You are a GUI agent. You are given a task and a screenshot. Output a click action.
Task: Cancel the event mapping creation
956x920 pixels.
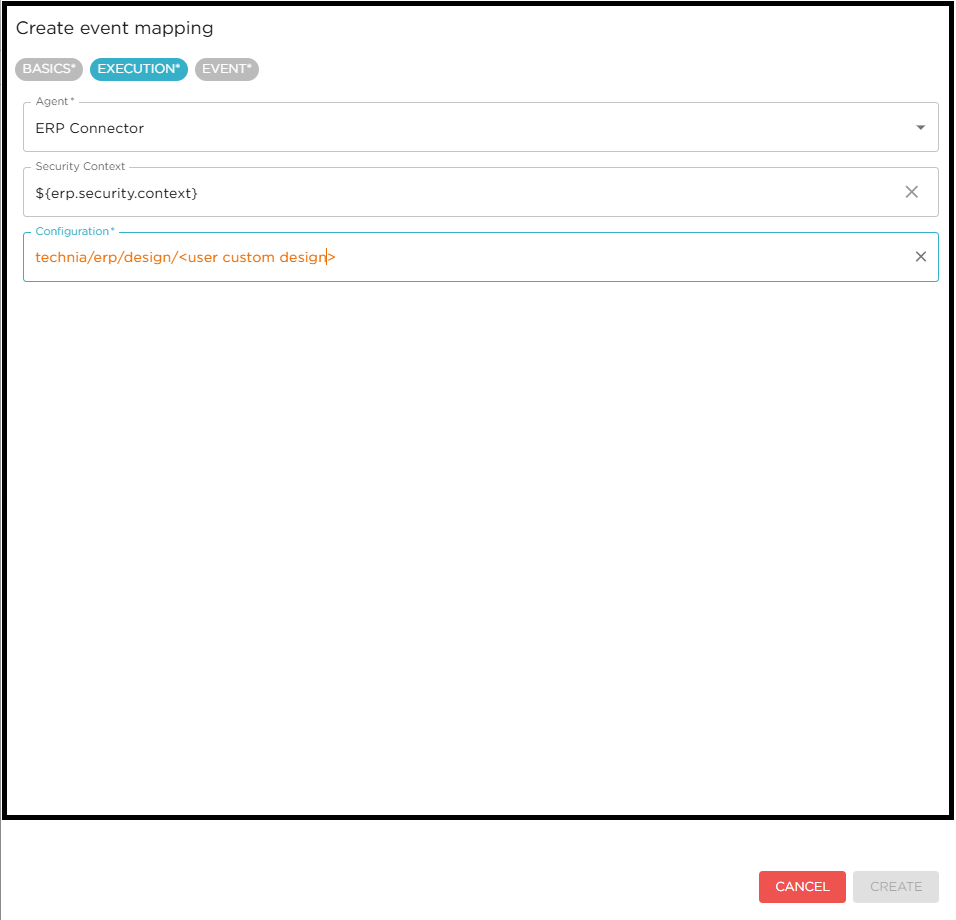(x=801, y=886)
